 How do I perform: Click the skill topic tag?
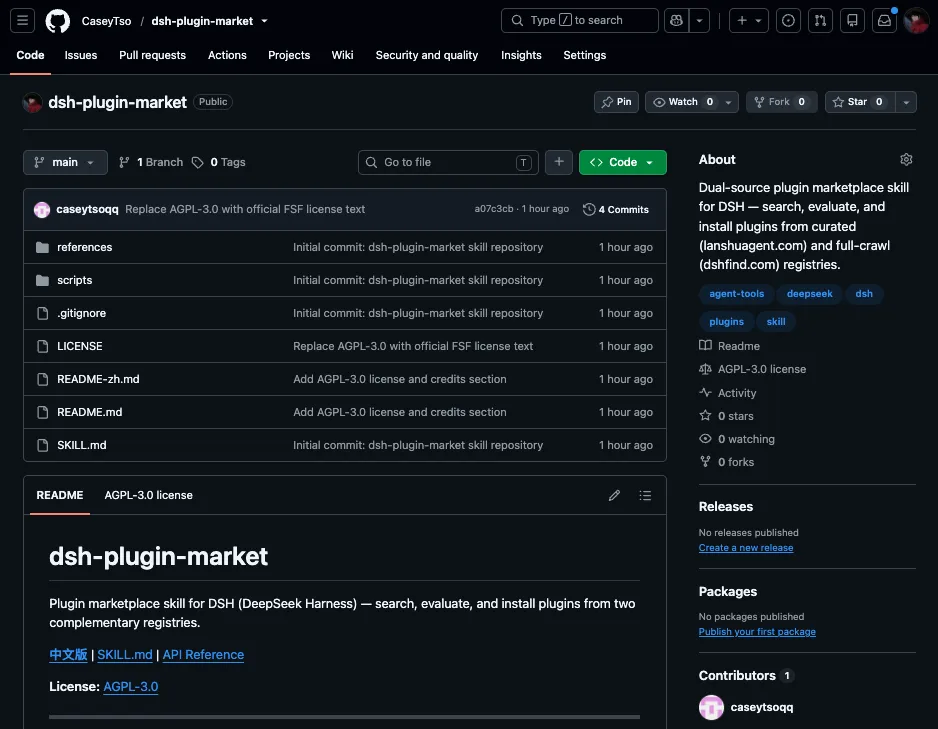pos(776,322)
